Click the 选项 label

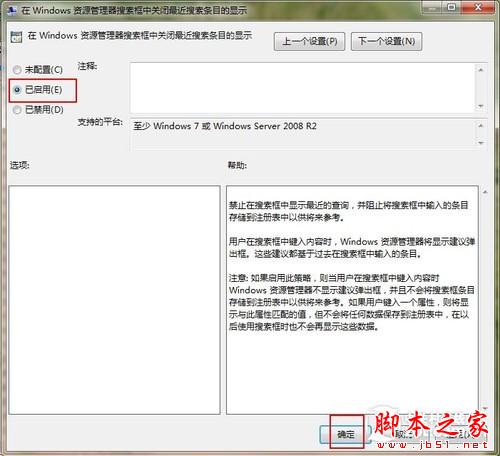20,165
